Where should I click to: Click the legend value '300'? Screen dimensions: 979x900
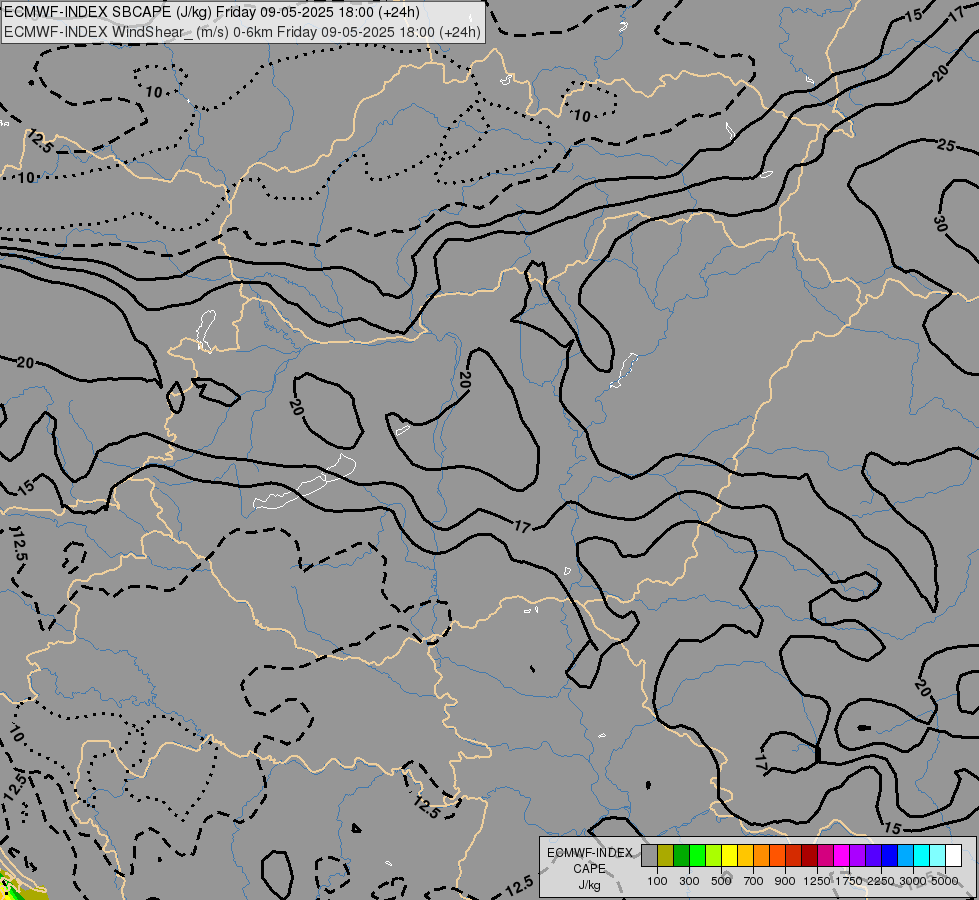click(689, 881)
